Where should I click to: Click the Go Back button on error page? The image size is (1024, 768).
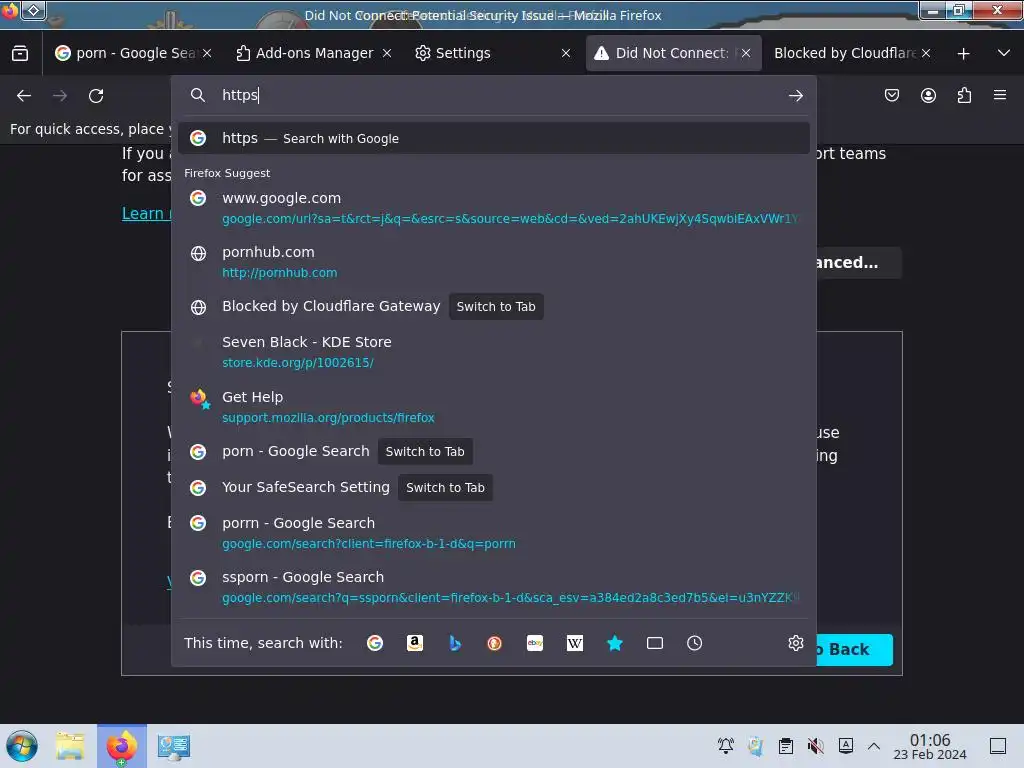pos(854,650)
